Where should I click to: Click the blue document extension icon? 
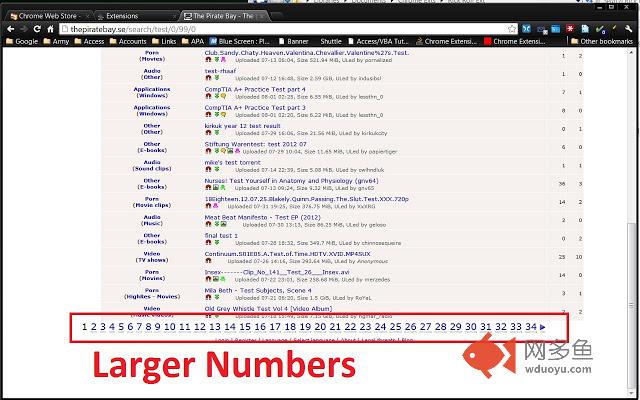tap(585, 29)
